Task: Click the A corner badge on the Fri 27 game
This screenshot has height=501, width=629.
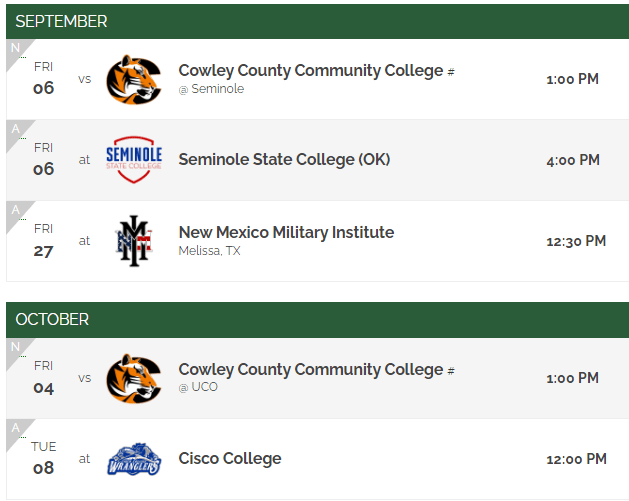Action: tap(14, 209)
